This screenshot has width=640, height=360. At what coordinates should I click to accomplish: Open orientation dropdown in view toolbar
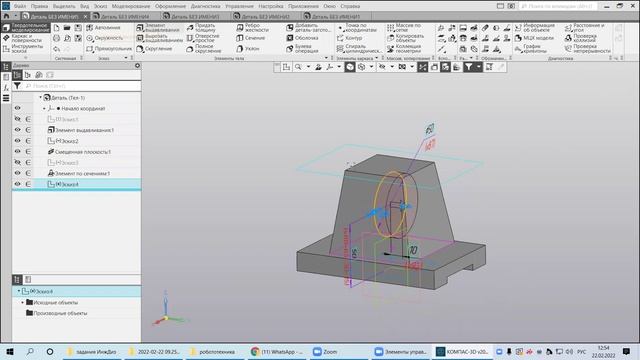pyautogui.click(x=339, y=67)
